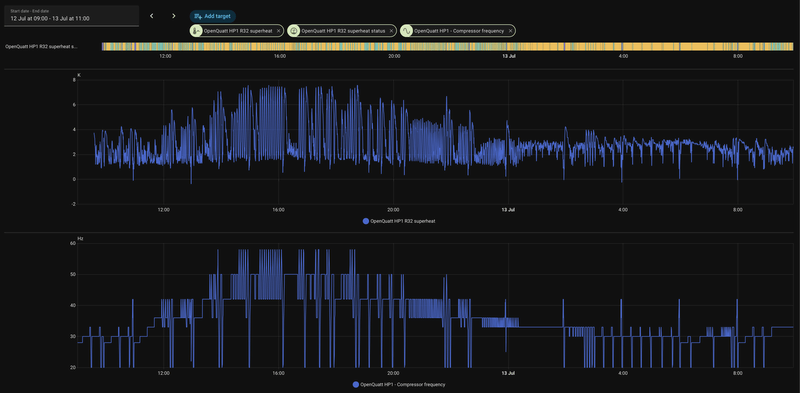Click inside the R32 superheat line chart
Screen dimensions: 800x393
435,142
